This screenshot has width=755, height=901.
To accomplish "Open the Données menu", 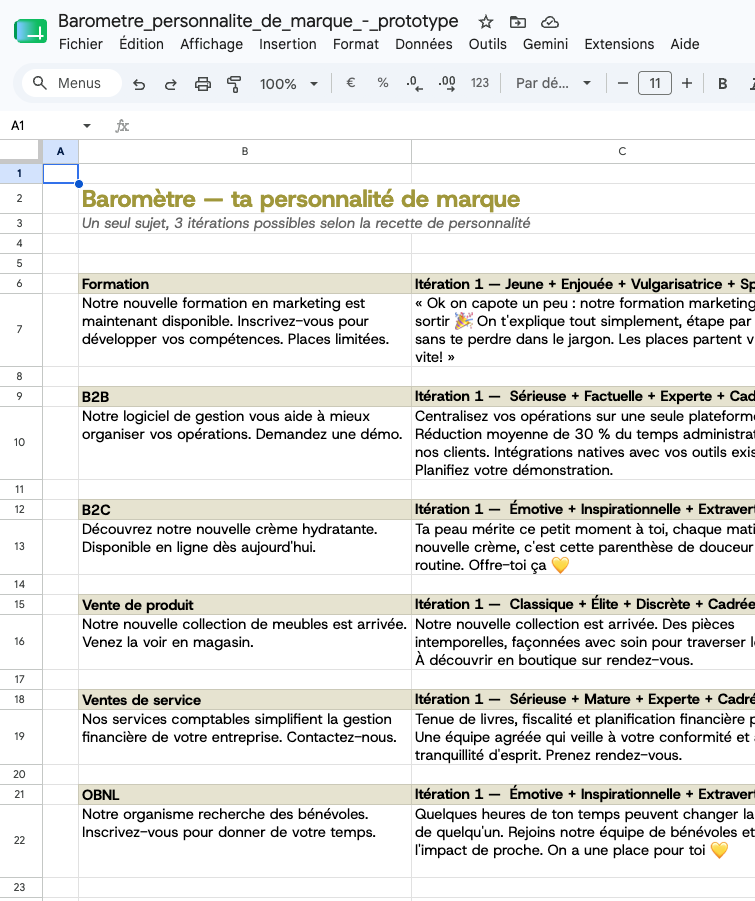I will click(424, 44).
